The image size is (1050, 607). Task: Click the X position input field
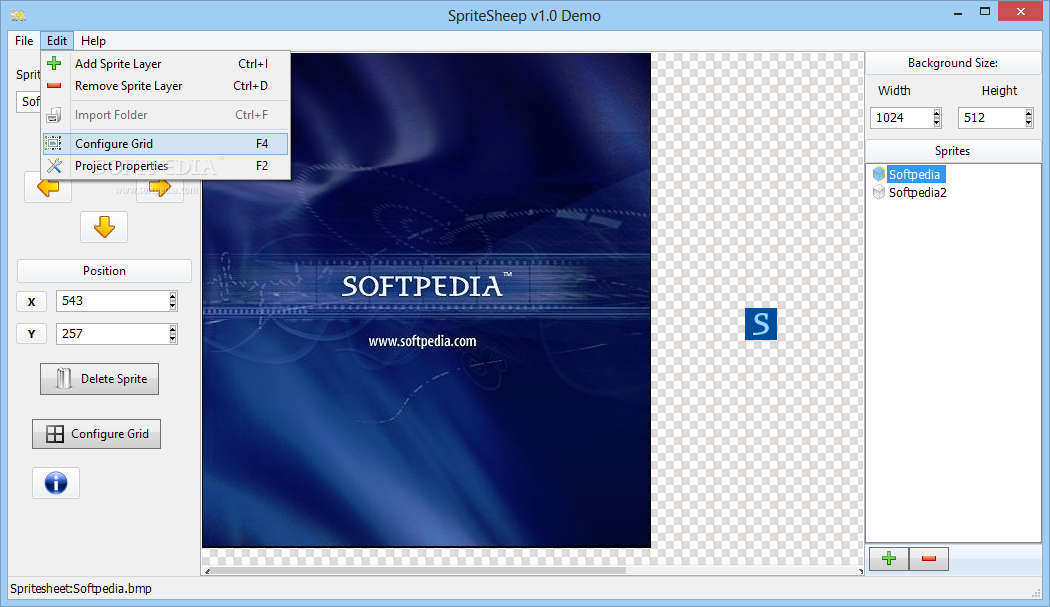tap(112, 301)
